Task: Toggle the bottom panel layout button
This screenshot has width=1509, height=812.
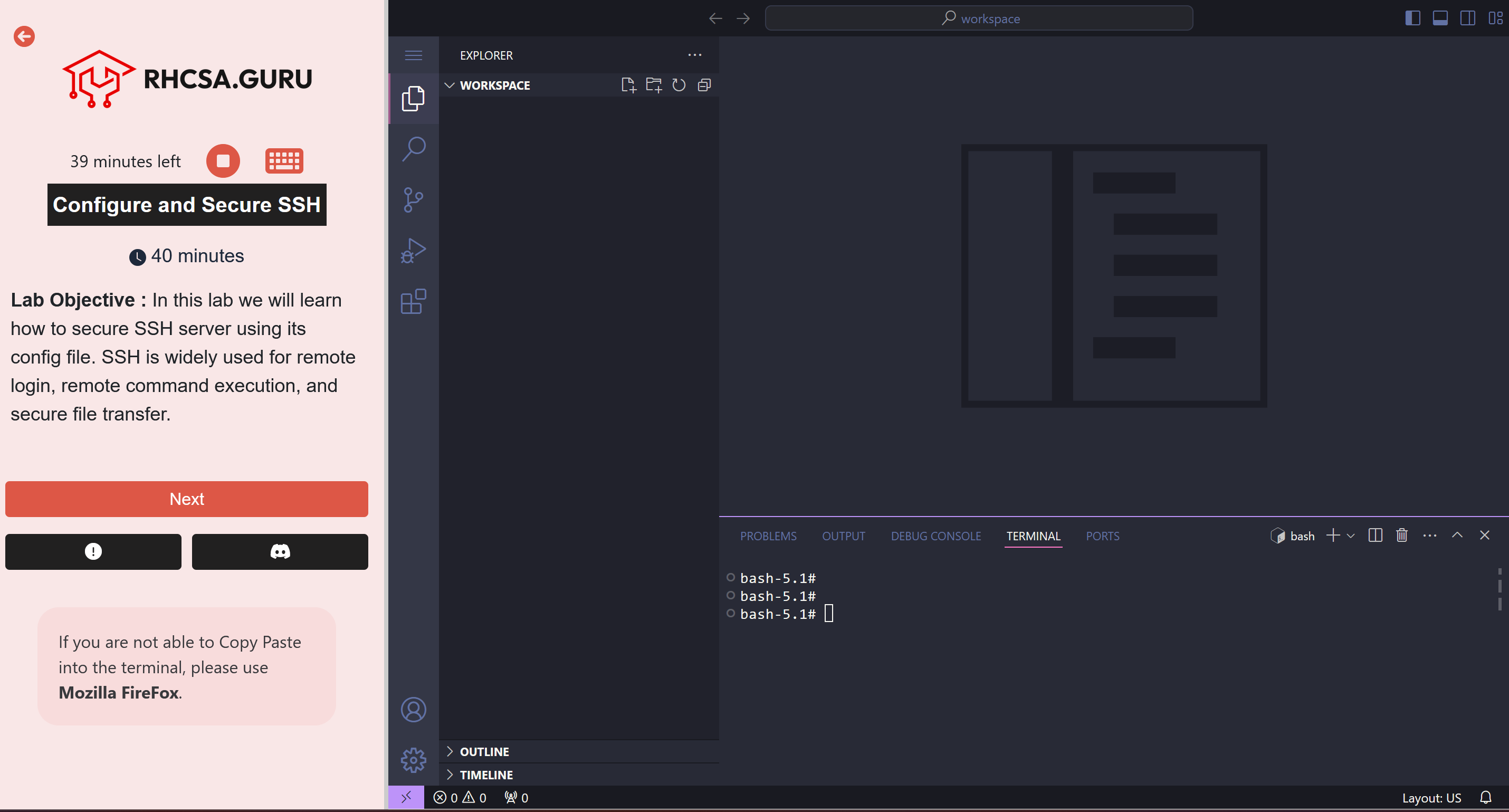Action: [x=1440, y=18]
